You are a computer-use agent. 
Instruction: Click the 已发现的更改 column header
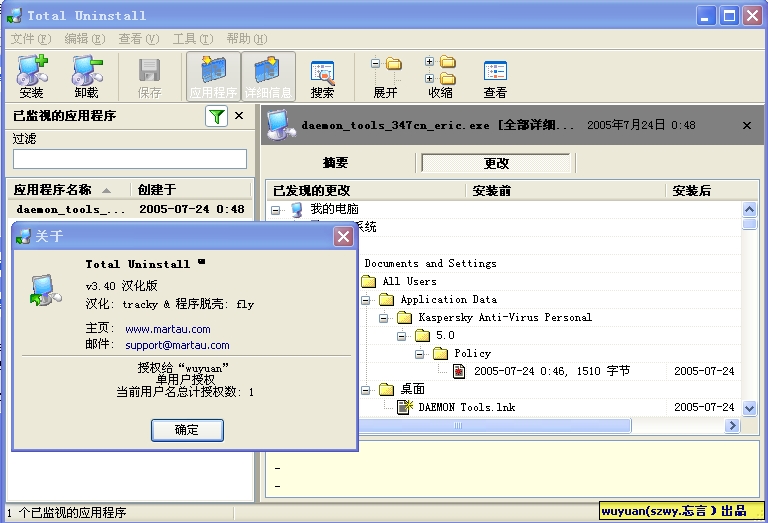coord(366,190)
